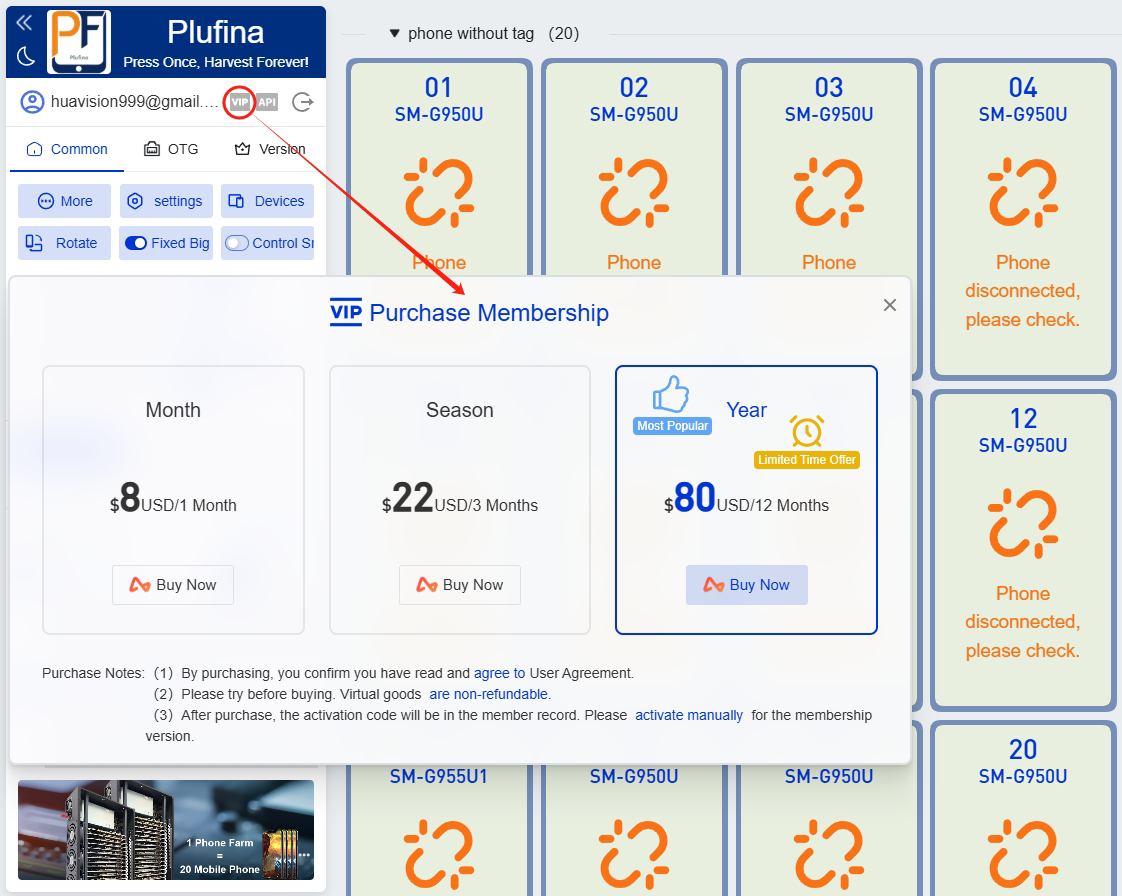Click the 'Press Once, Harvest Forever!' slogan

[216, 62]
